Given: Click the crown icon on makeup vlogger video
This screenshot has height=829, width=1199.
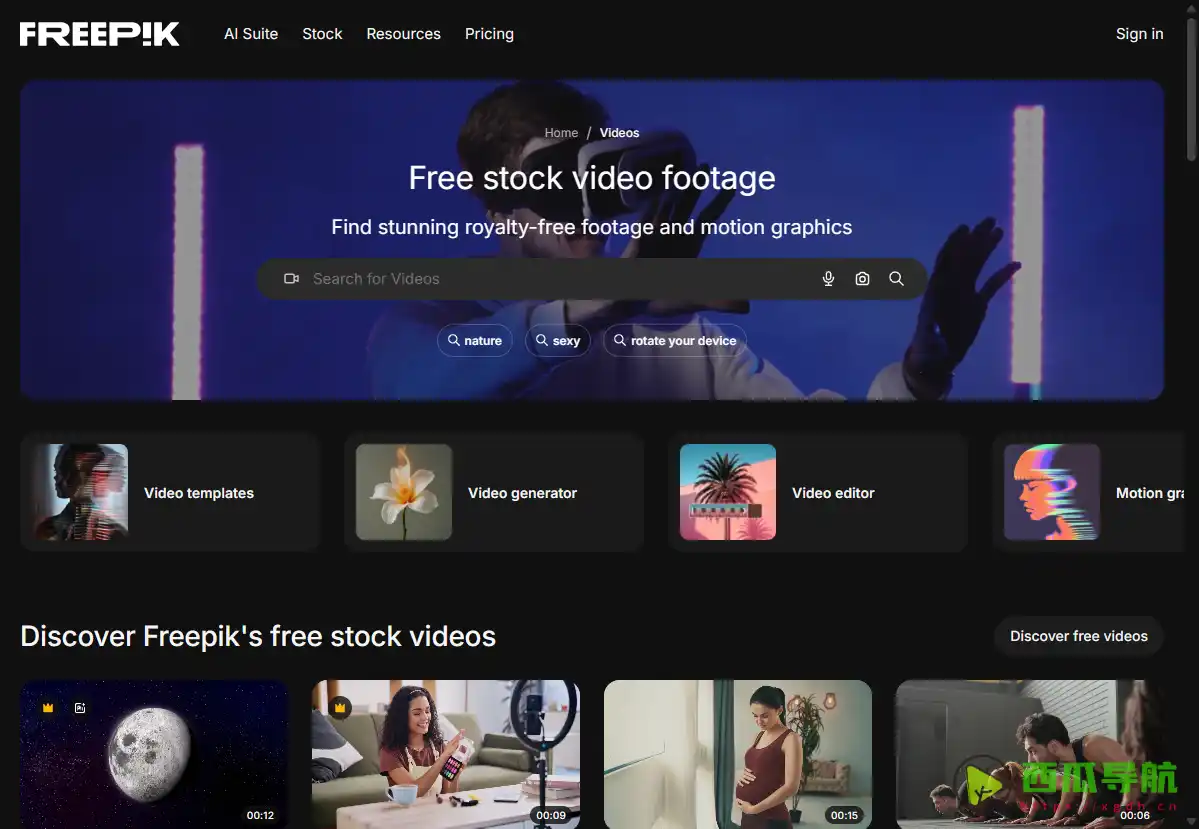Looking at the screenshot, I should coord(340,708).
